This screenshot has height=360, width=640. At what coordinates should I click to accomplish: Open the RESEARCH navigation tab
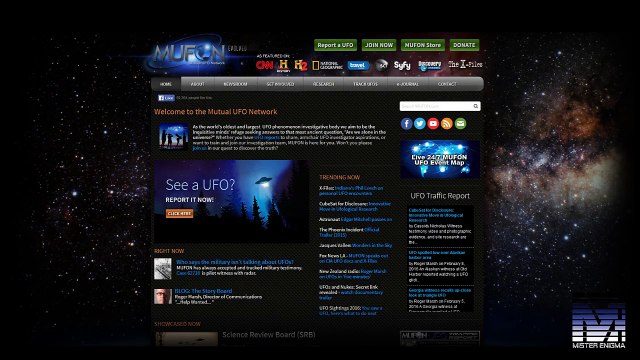coord(324,84)
